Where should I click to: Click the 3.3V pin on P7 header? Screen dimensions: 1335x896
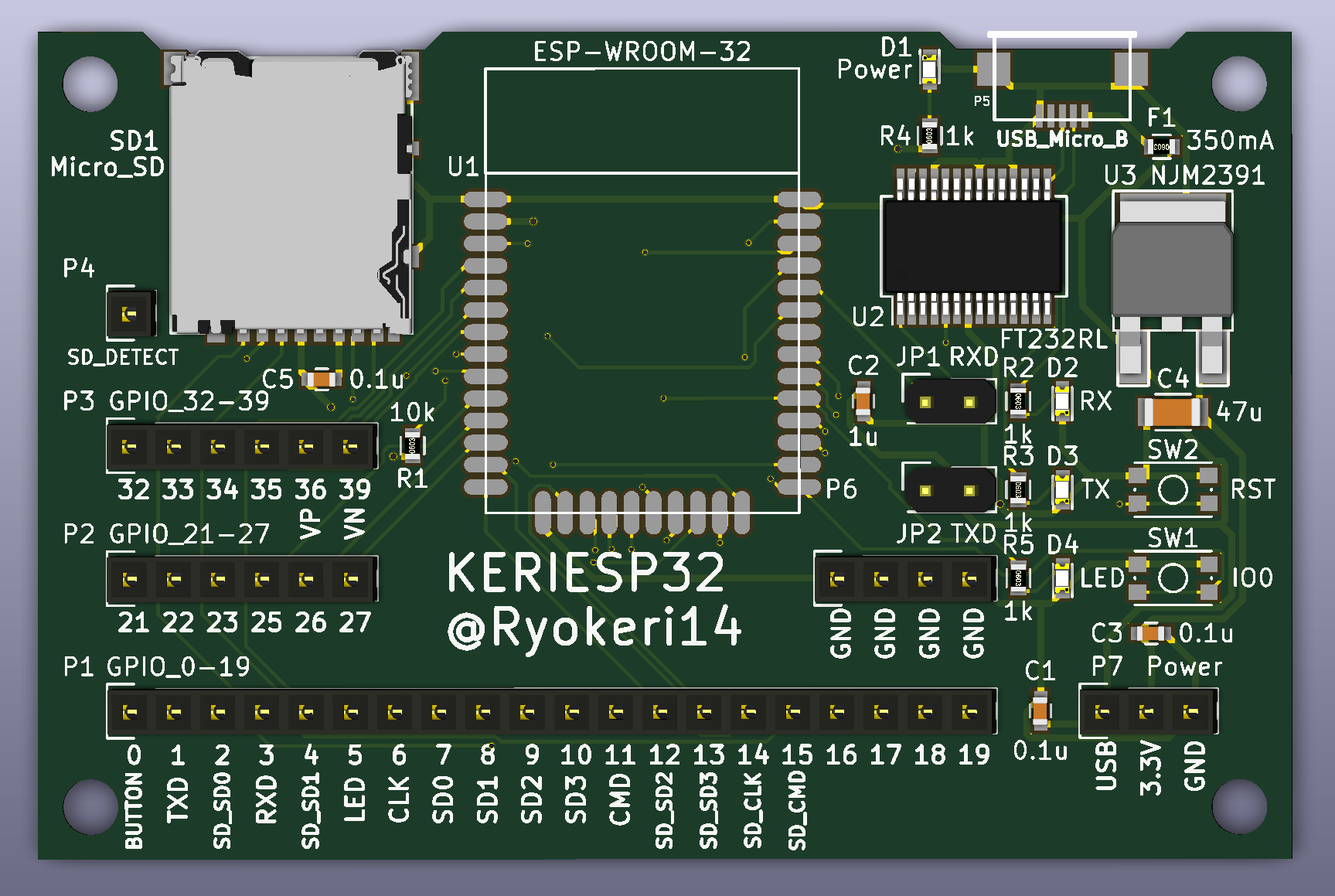1147,711
